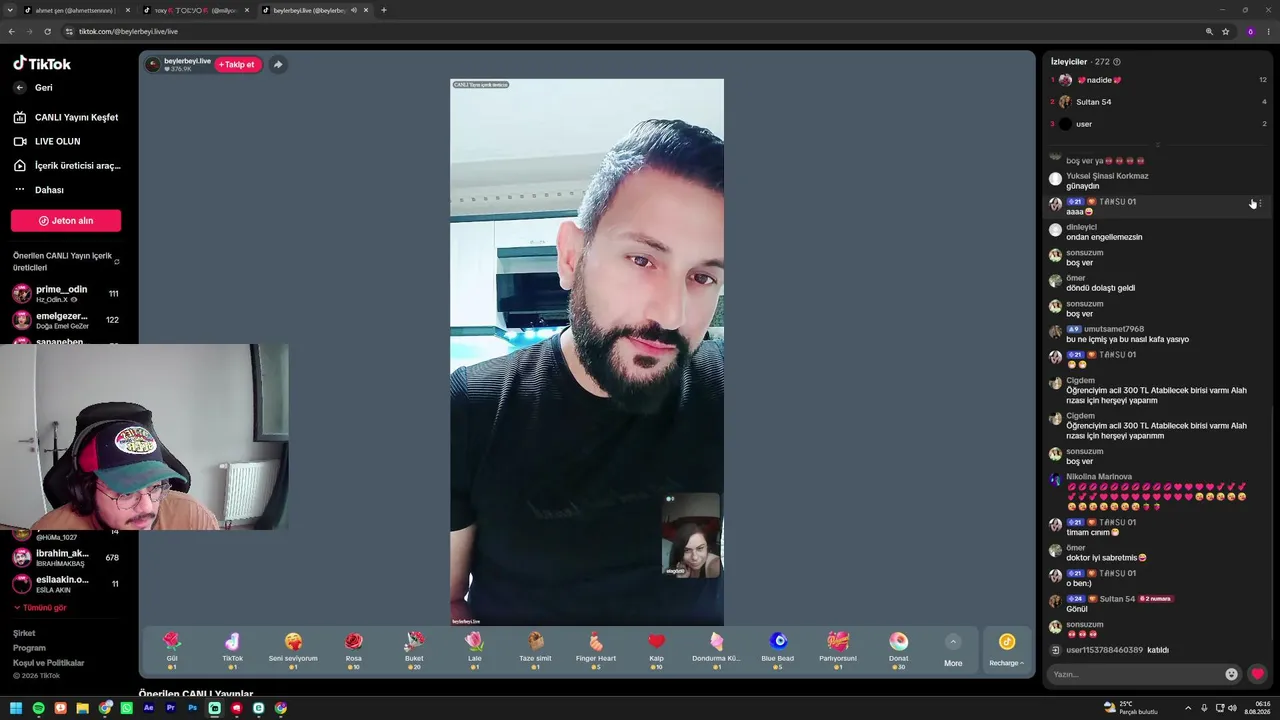Viewport: 1280px width, 720px height.
Task: Send the Gül rose gift
Action: [171, 649]
